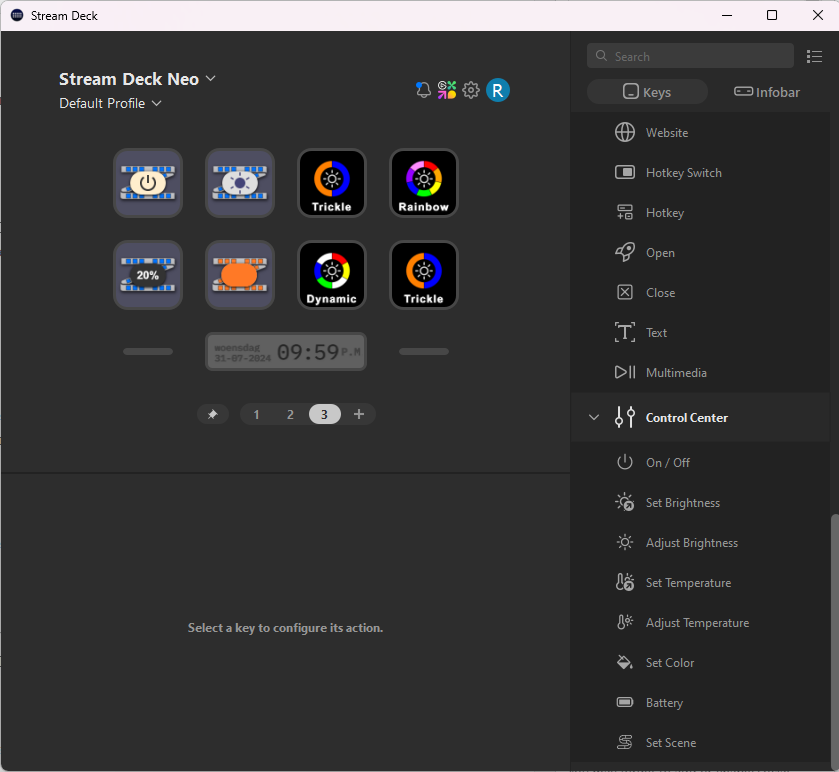This screenshot has width=839, height=772.
Task: Select the LED strip brightness sun key
Action: [x=240, y=183]
